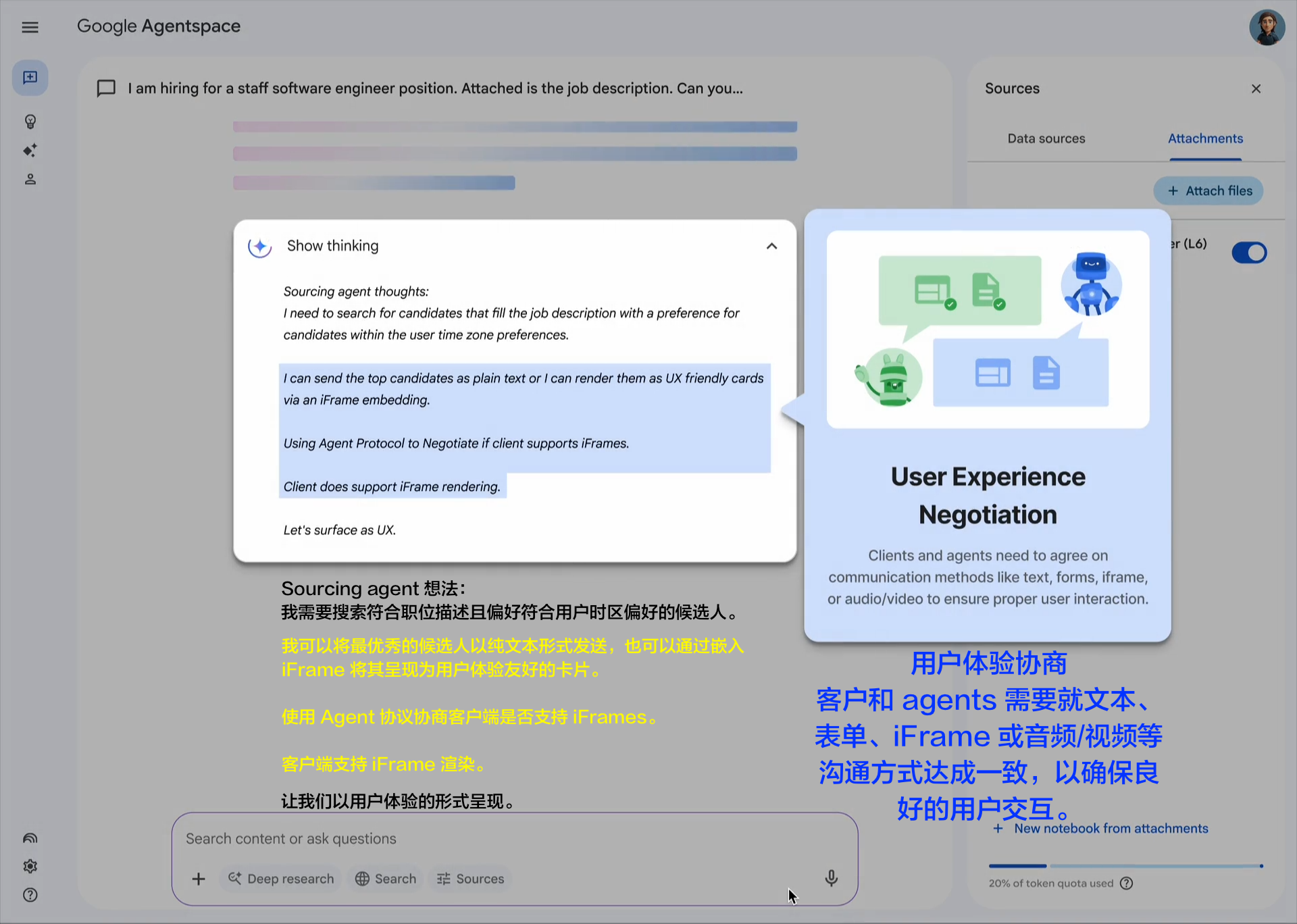Click the Attach files button
The image size is (1297, 924).
tap(1209, 191)
